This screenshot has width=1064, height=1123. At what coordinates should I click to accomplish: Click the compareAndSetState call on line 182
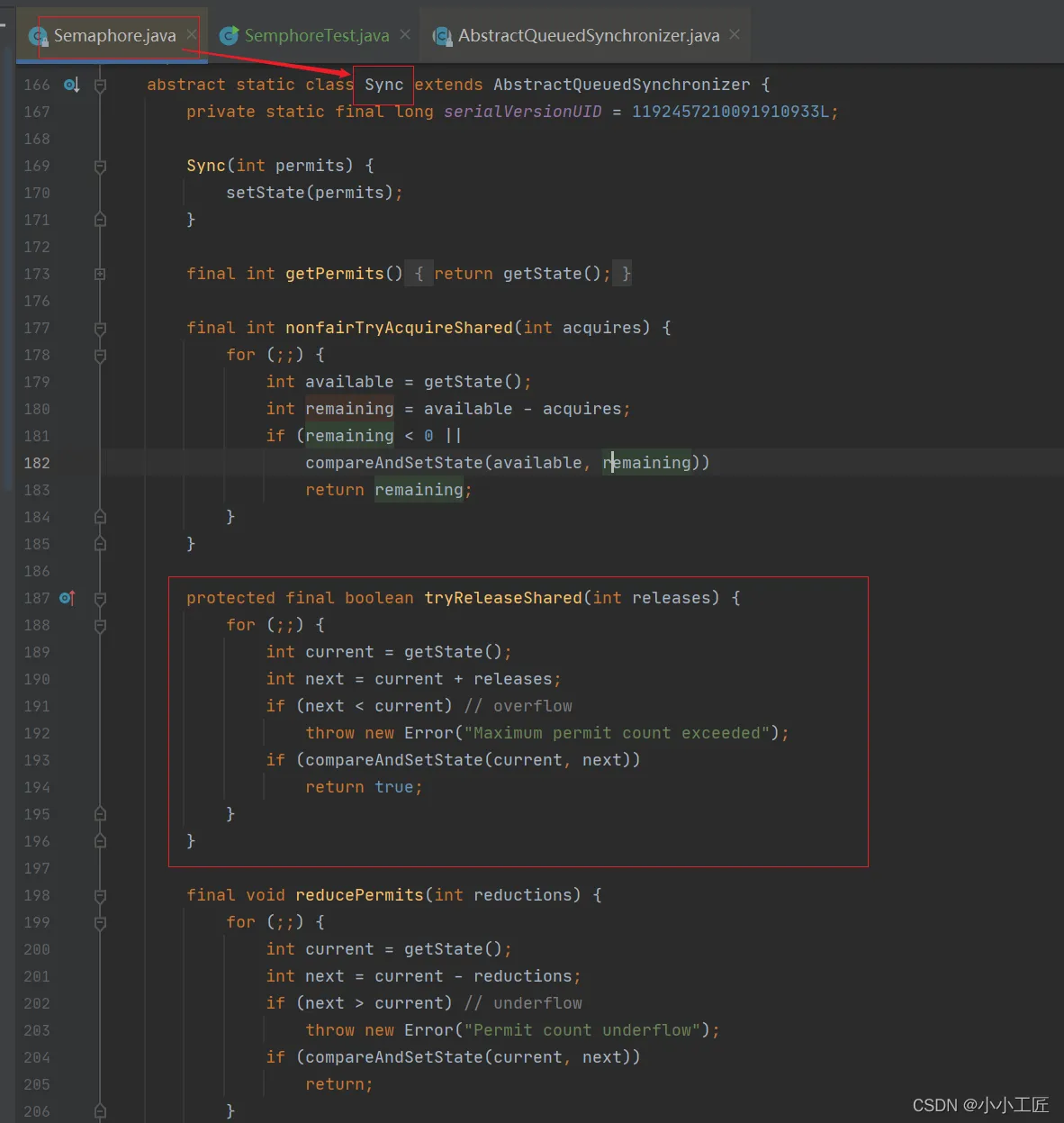[508, 463]
